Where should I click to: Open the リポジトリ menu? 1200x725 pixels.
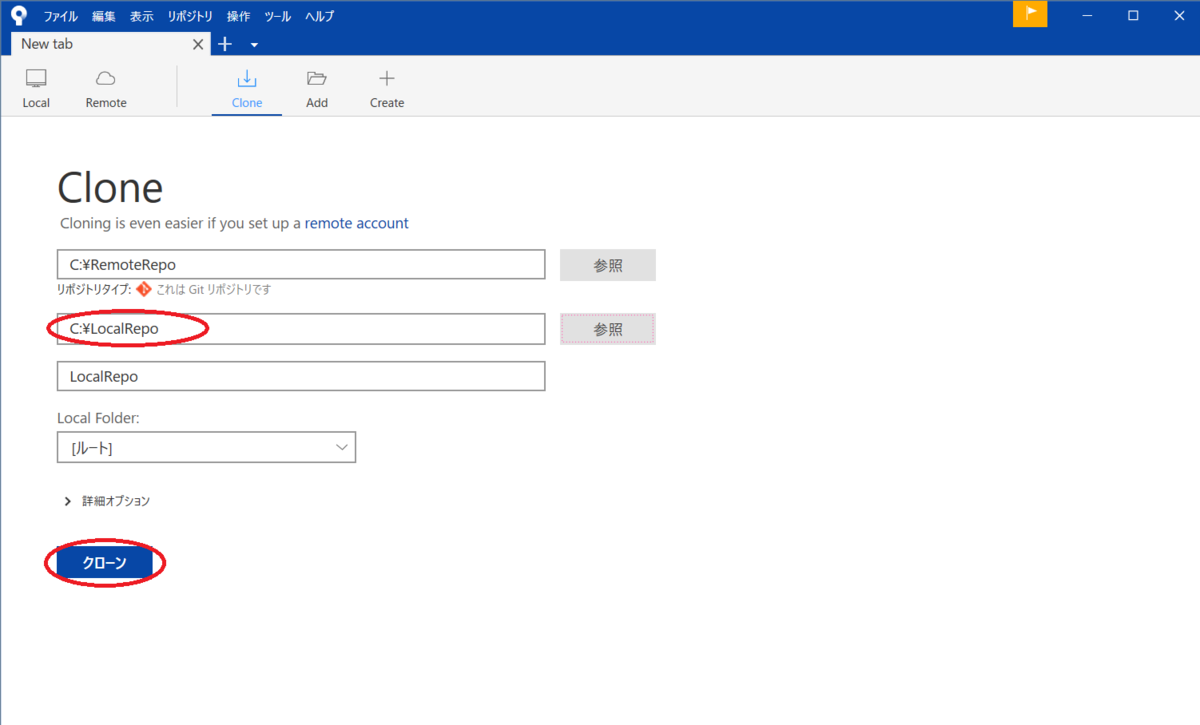tap(190, 15)
